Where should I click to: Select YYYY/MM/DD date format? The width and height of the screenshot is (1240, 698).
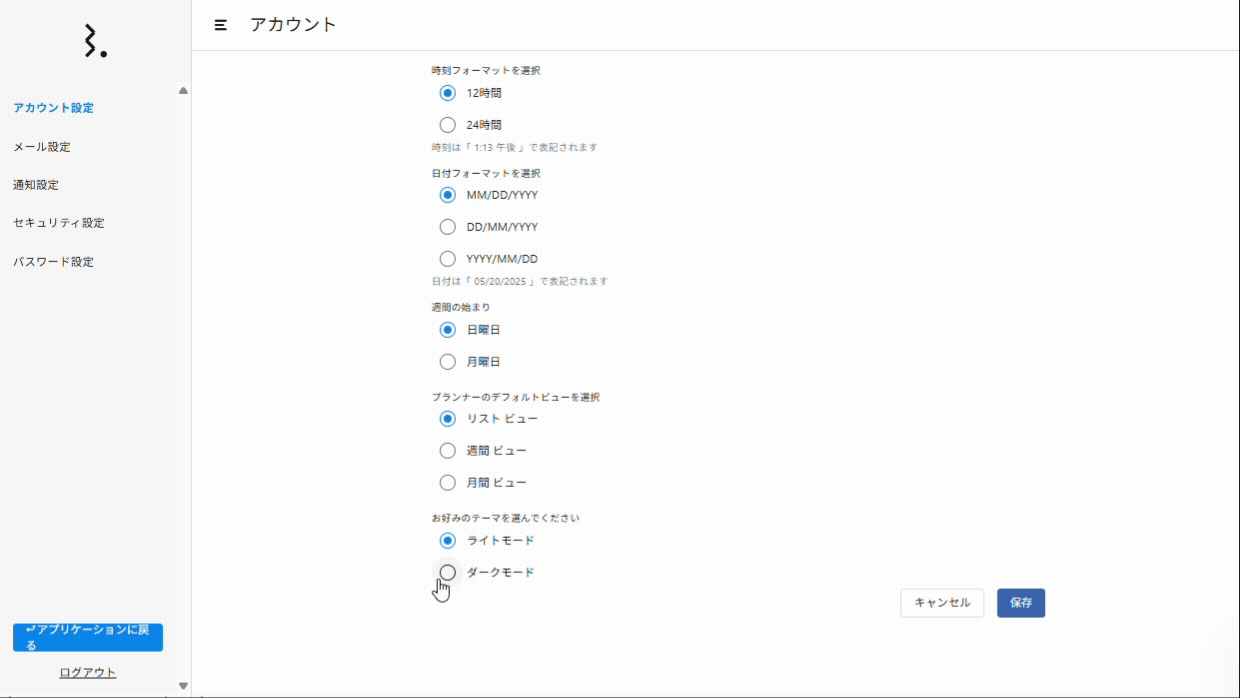(448, 259)
